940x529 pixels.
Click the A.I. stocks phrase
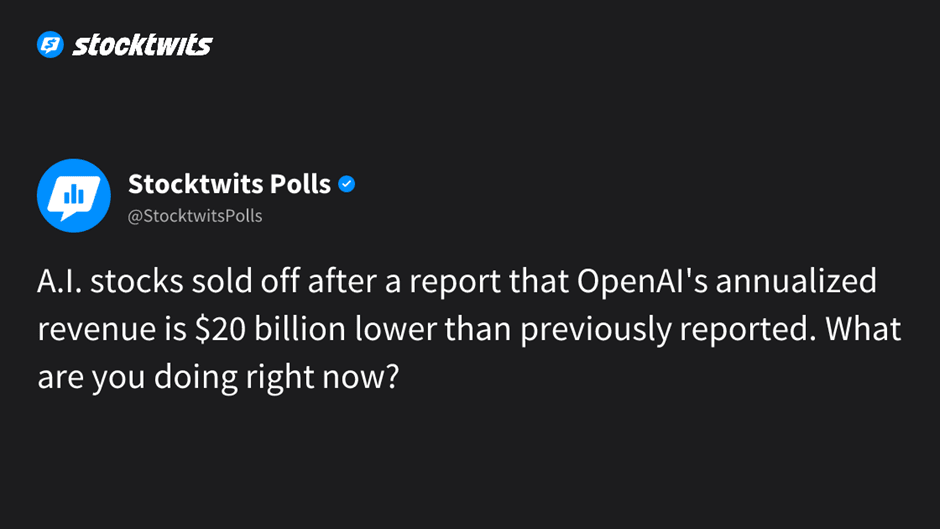[x=110, y=281]
